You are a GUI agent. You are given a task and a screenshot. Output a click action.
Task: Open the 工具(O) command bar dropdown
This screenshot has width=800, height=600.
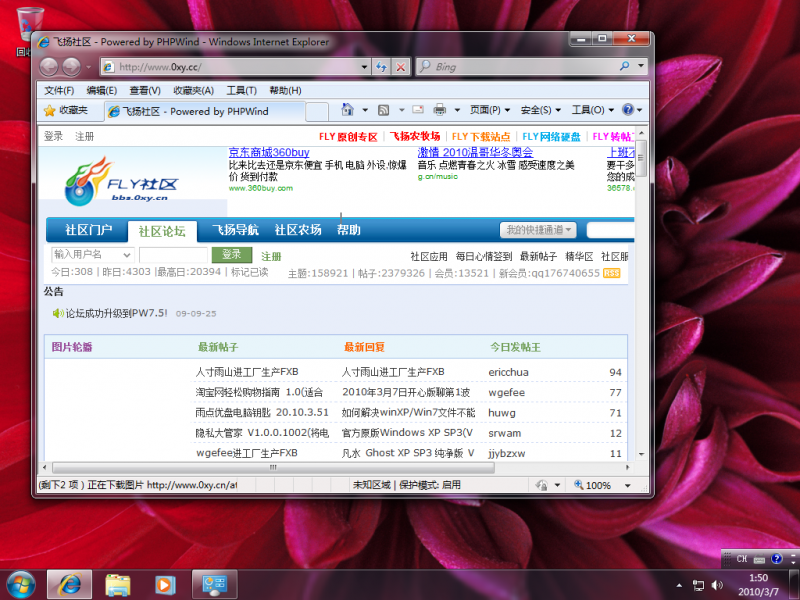592,110
